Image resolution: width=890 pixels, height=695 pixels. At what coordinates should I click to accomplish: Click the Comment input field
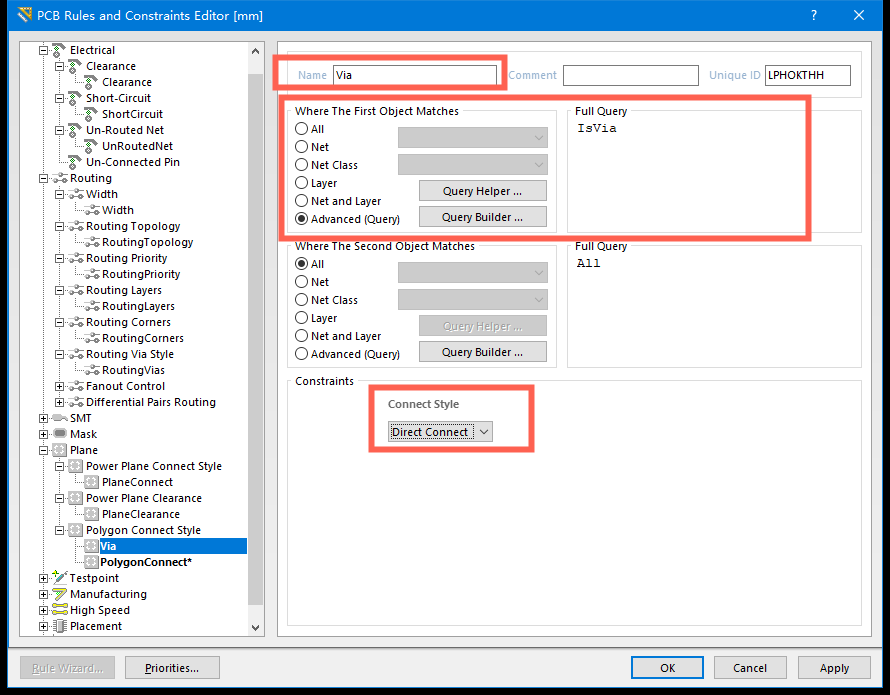click(630, 75)
